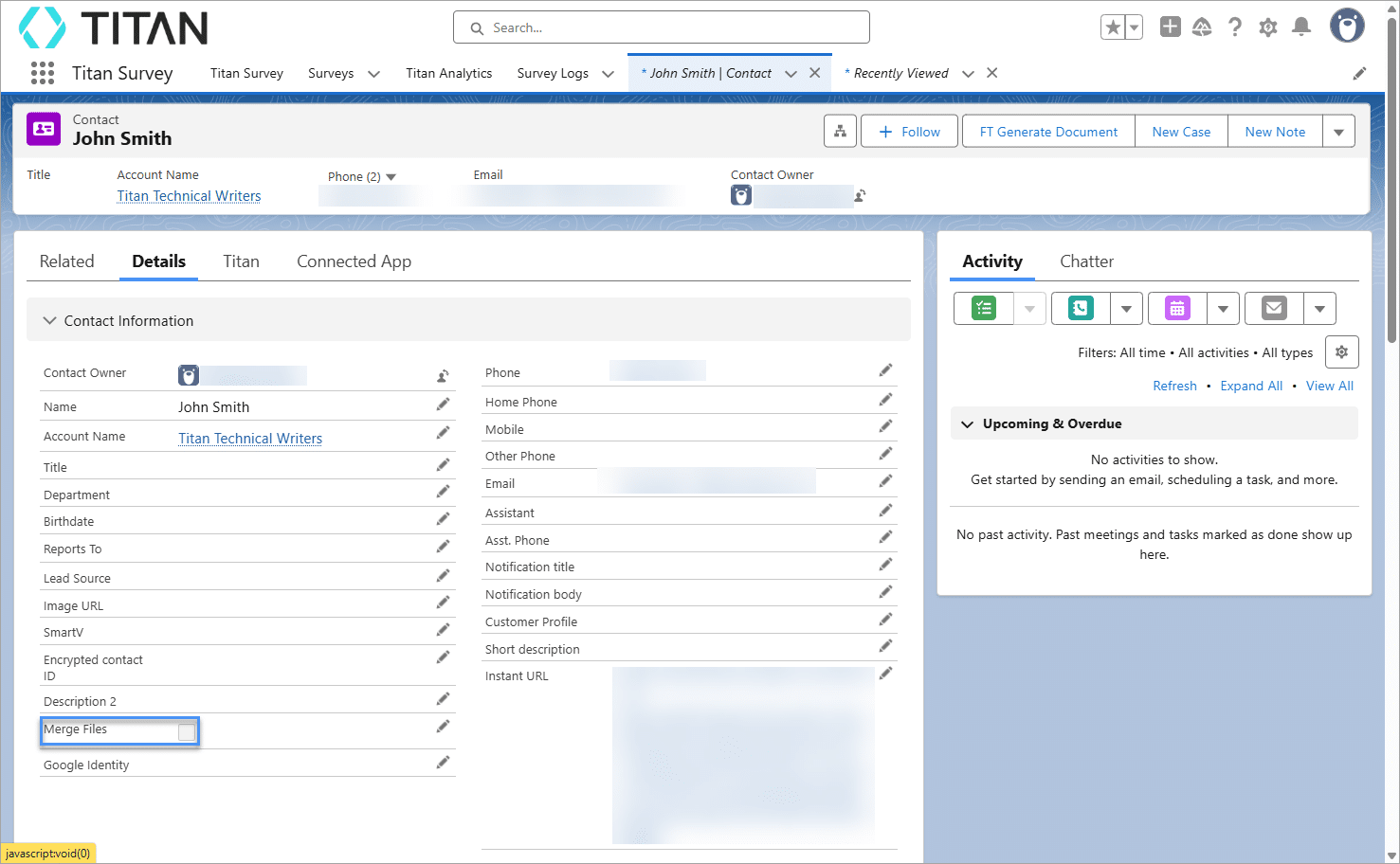Open the Surveys tab dropdown chevron

(x=373, y=74)
